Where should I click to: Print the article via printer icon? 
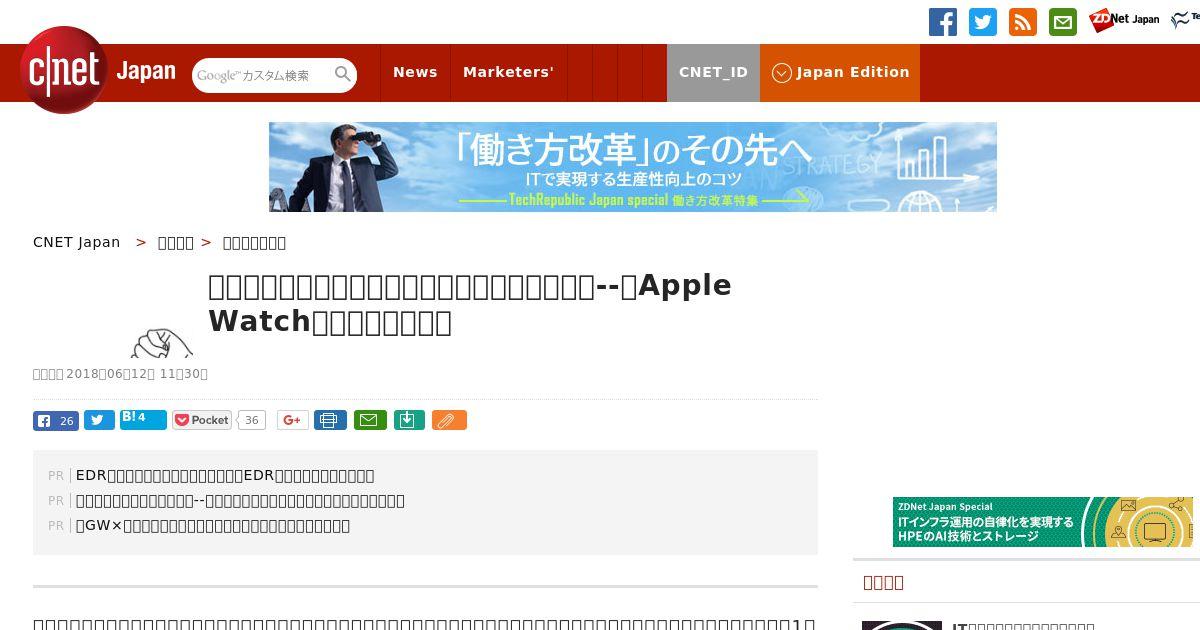pos(330,420)
